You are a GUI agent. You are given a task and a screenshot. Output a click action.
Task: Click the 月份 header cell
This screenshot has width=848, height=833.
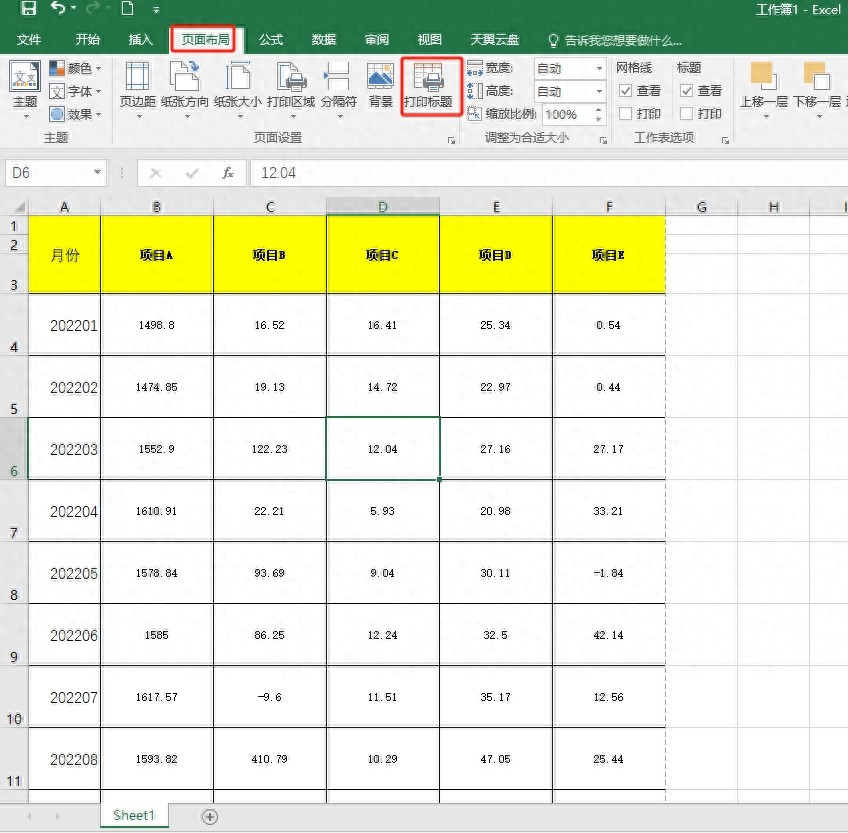click(x=64, y=255)
